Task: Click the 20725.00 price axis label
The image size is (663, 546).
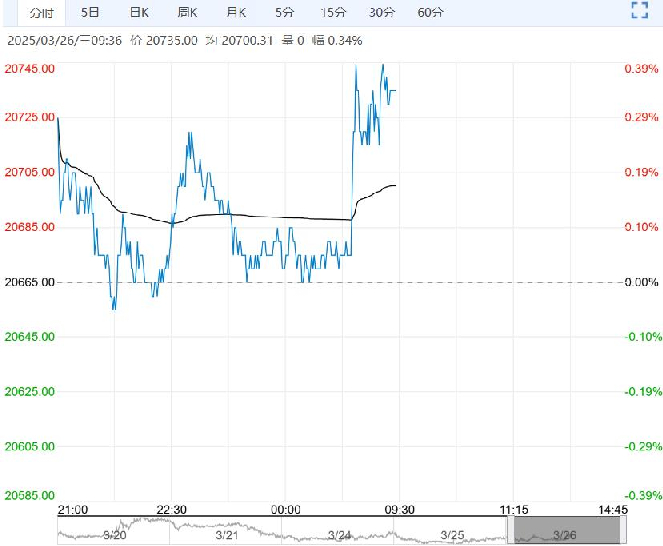Action: pyautogui.click(x=30, y=117)
